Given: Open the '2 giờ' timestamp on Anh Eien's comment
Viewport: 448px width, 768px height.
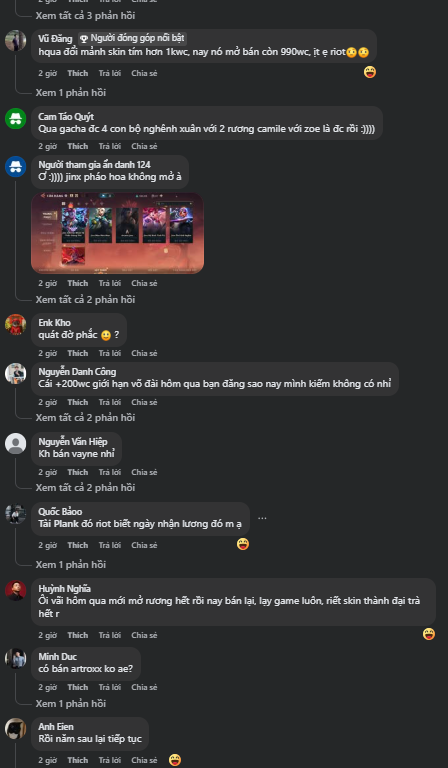Looking at the screenshot, I should (x=47, y=760).
